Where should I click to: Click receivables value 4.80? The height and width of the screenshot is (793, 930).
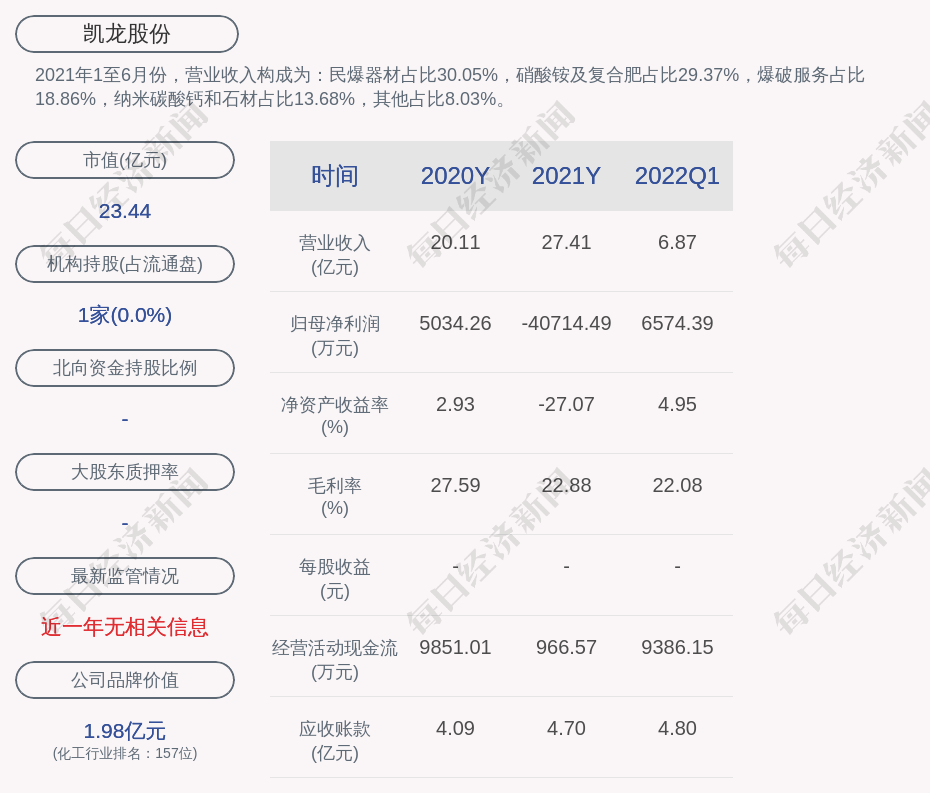(x=677, y=728)
